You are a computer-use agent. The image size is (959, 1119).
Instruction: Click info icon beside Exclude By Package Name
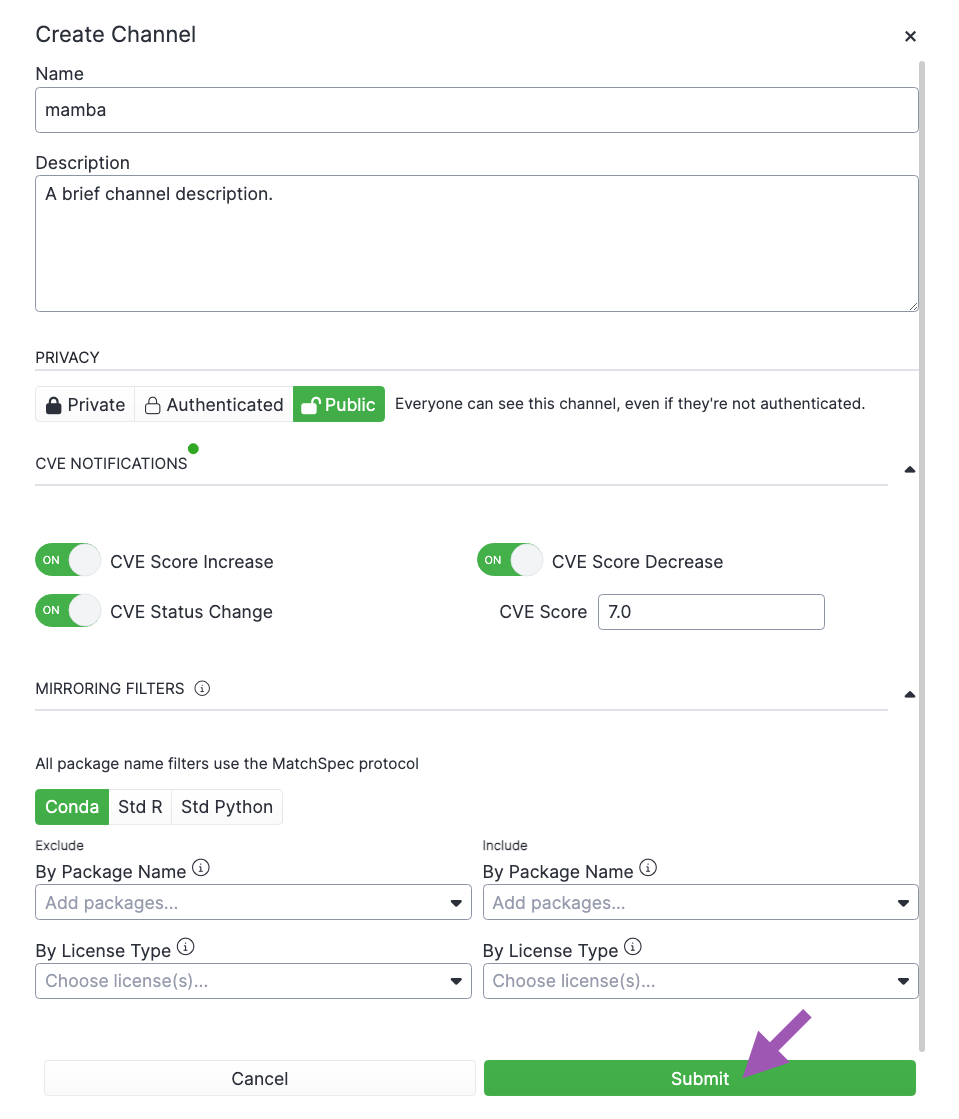coord(201,868)
